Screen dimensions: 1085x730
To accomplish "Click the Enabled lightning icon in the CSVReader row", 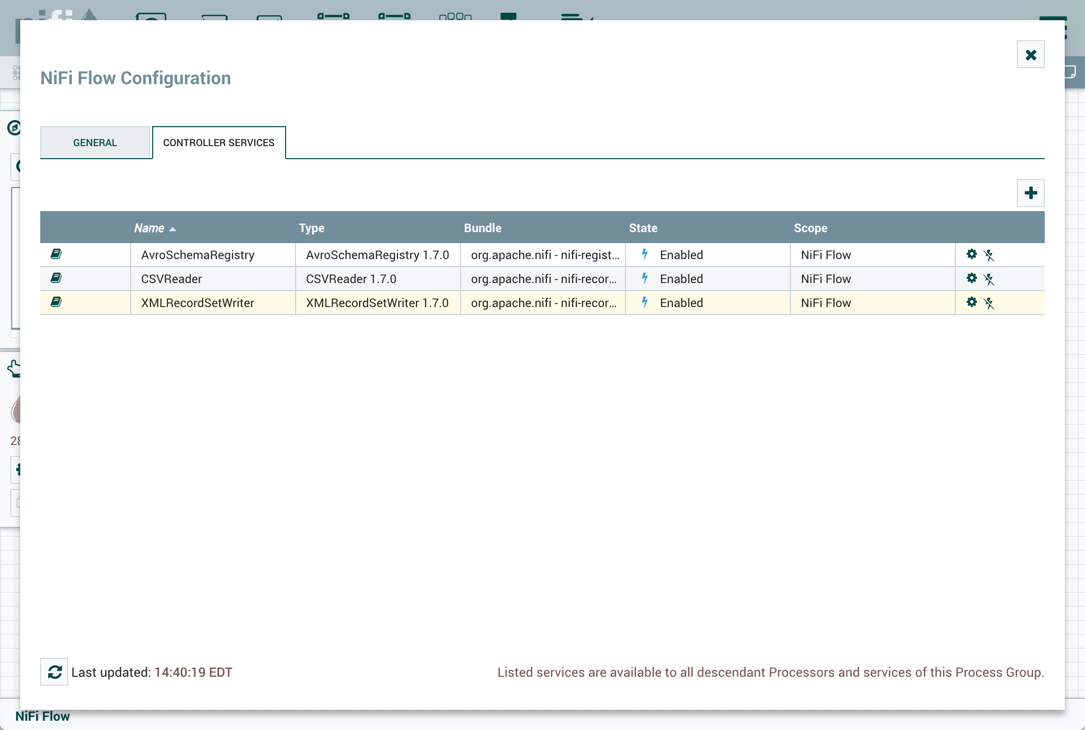I will click(644, 278).
